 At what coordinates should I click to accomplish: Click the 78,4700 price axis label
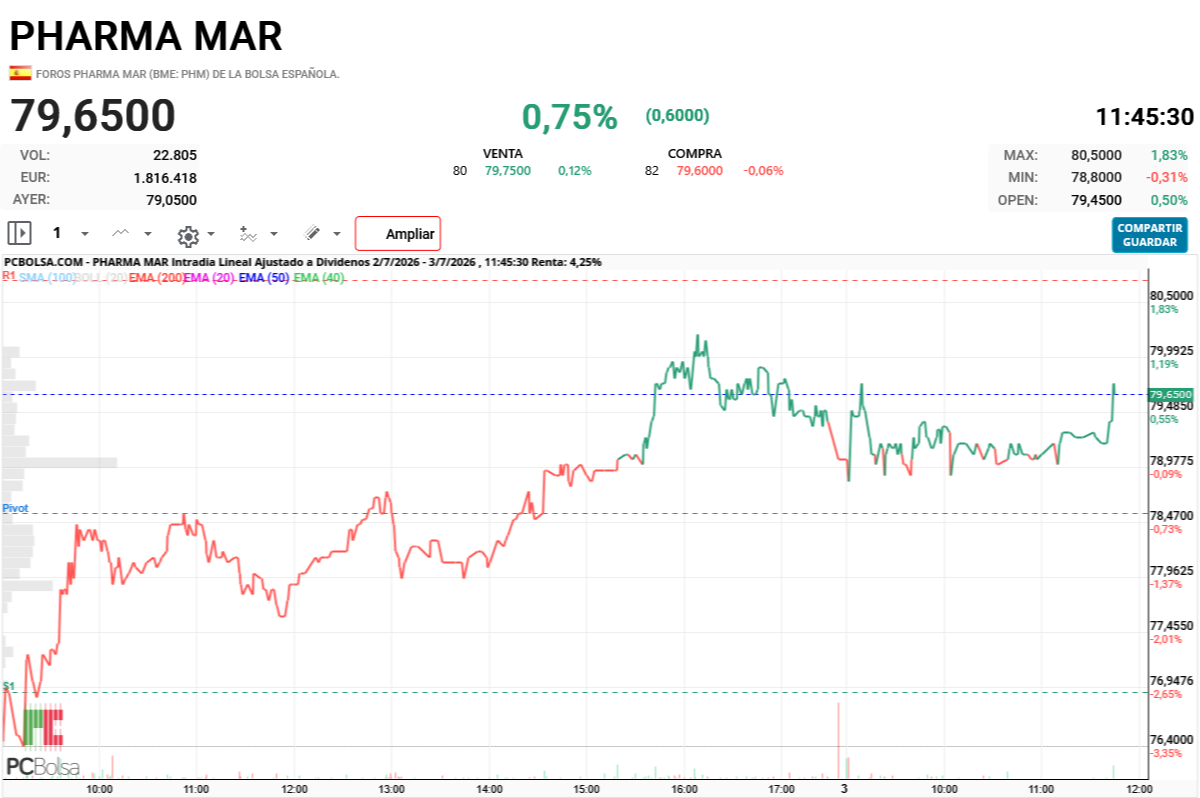(x=1172, y=515)
